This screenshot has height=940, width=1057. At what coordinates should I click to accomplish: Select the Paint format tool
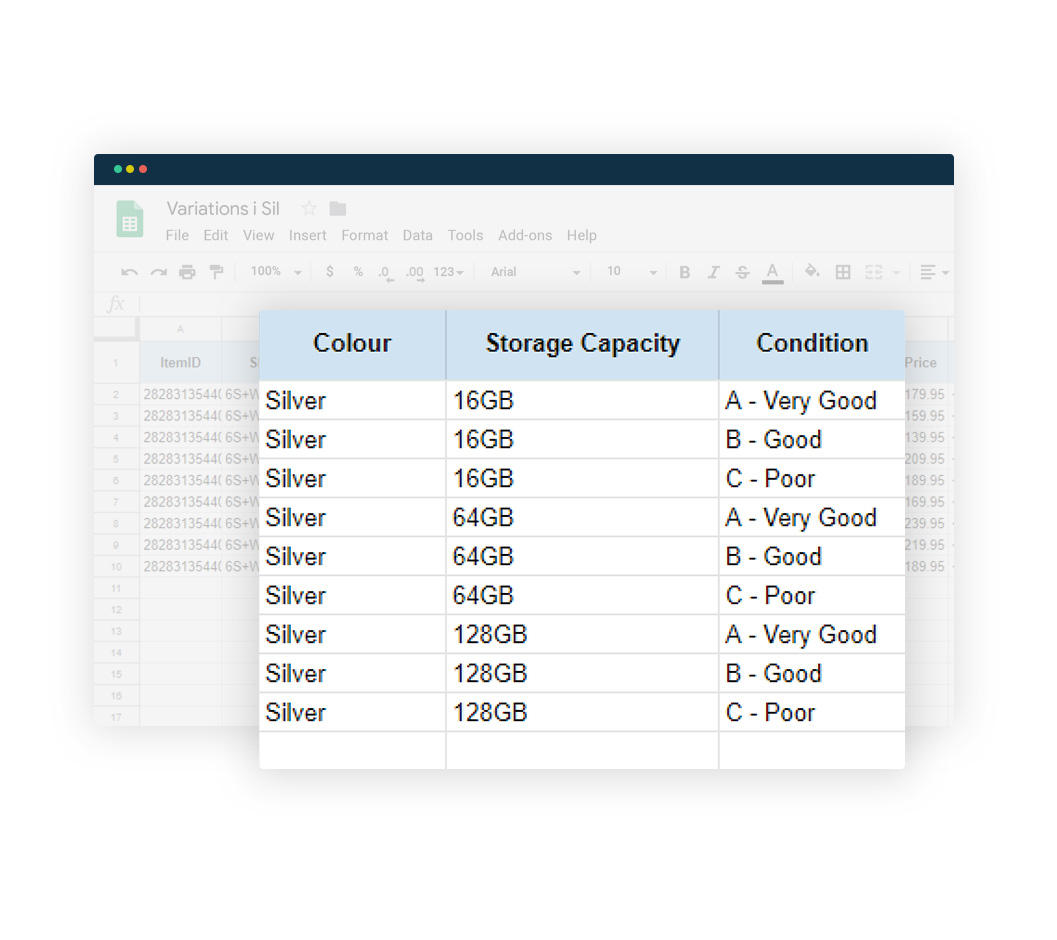click(217, 271)
